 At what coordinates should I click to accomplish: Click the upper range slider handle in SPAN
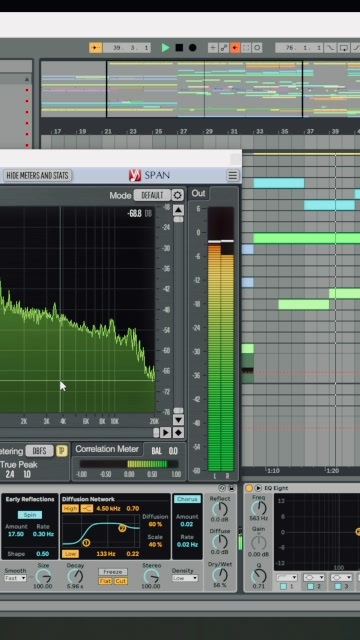178,220
